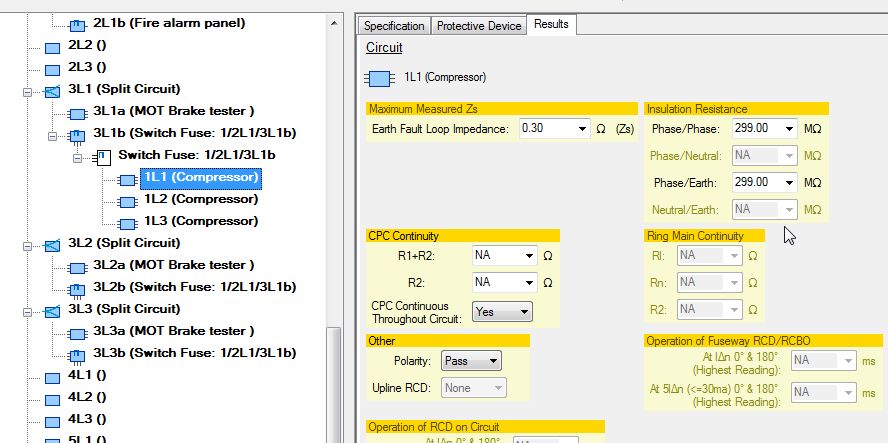888x443 pixels.
Task: Click the blue icon beside 2L3 ()
Action: [x=52, y=70]
